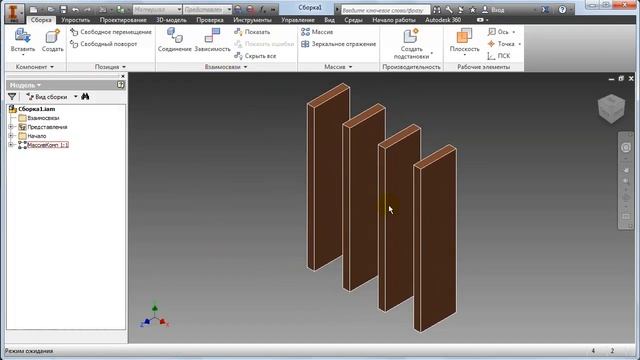Click the browser filter funnel icon

click(x=12, y=97)
